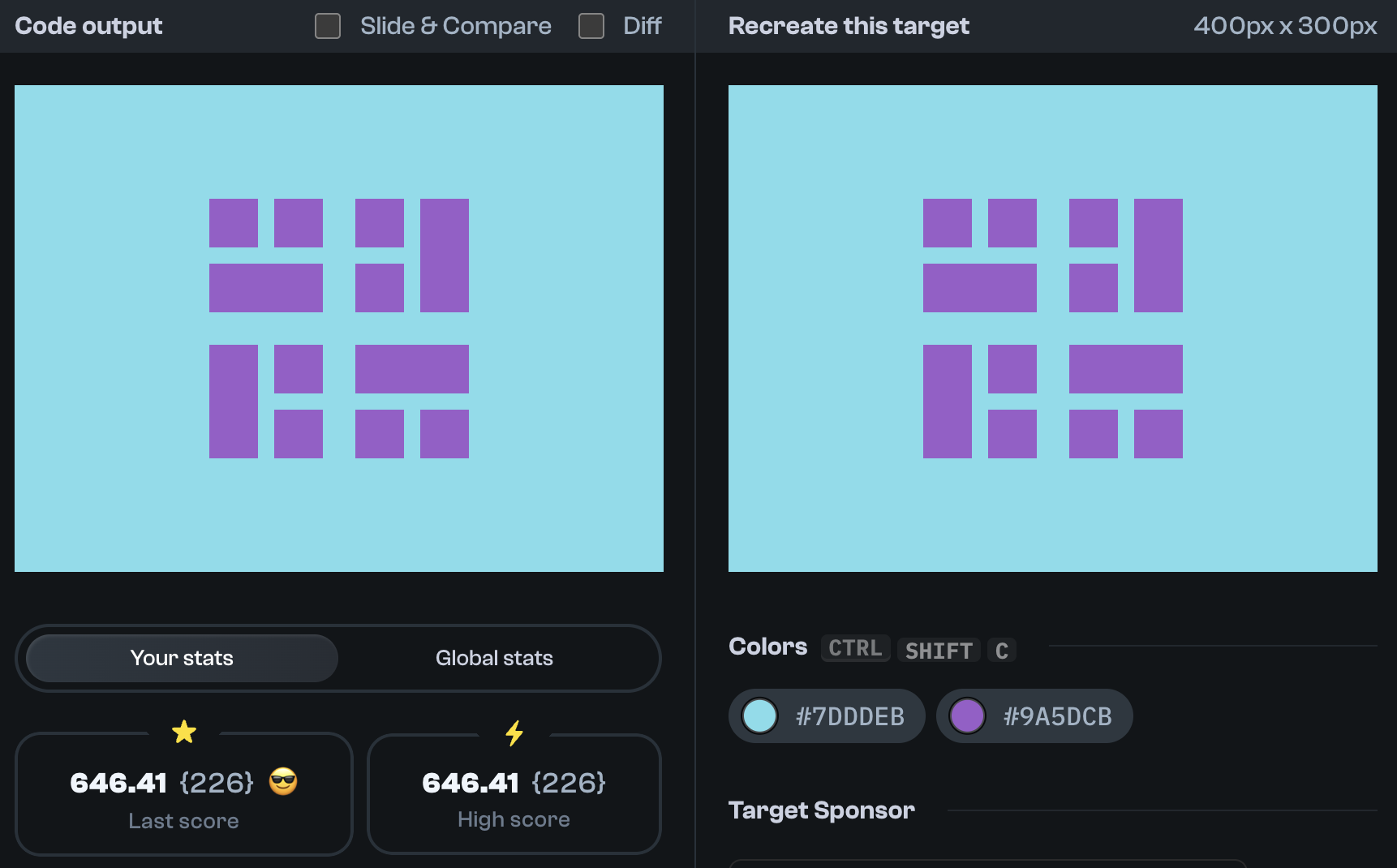Image resolution: width=1397 pixels, height=868 pixels.
Task: Click the target preview image
Action: (x=1054, y=328)
